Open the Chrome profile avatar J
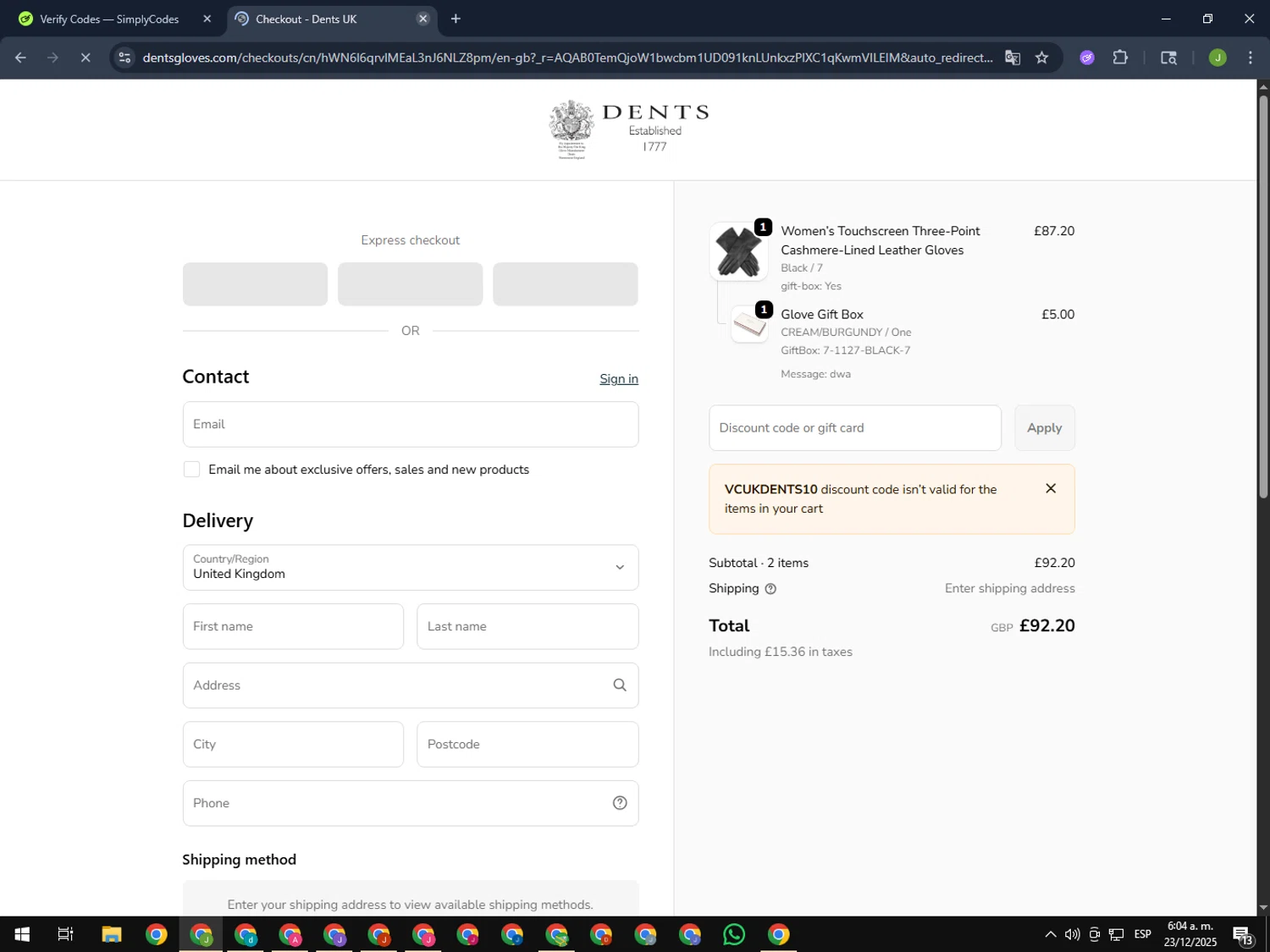This screenshot has width=1270, height=952. [1218, 58]
